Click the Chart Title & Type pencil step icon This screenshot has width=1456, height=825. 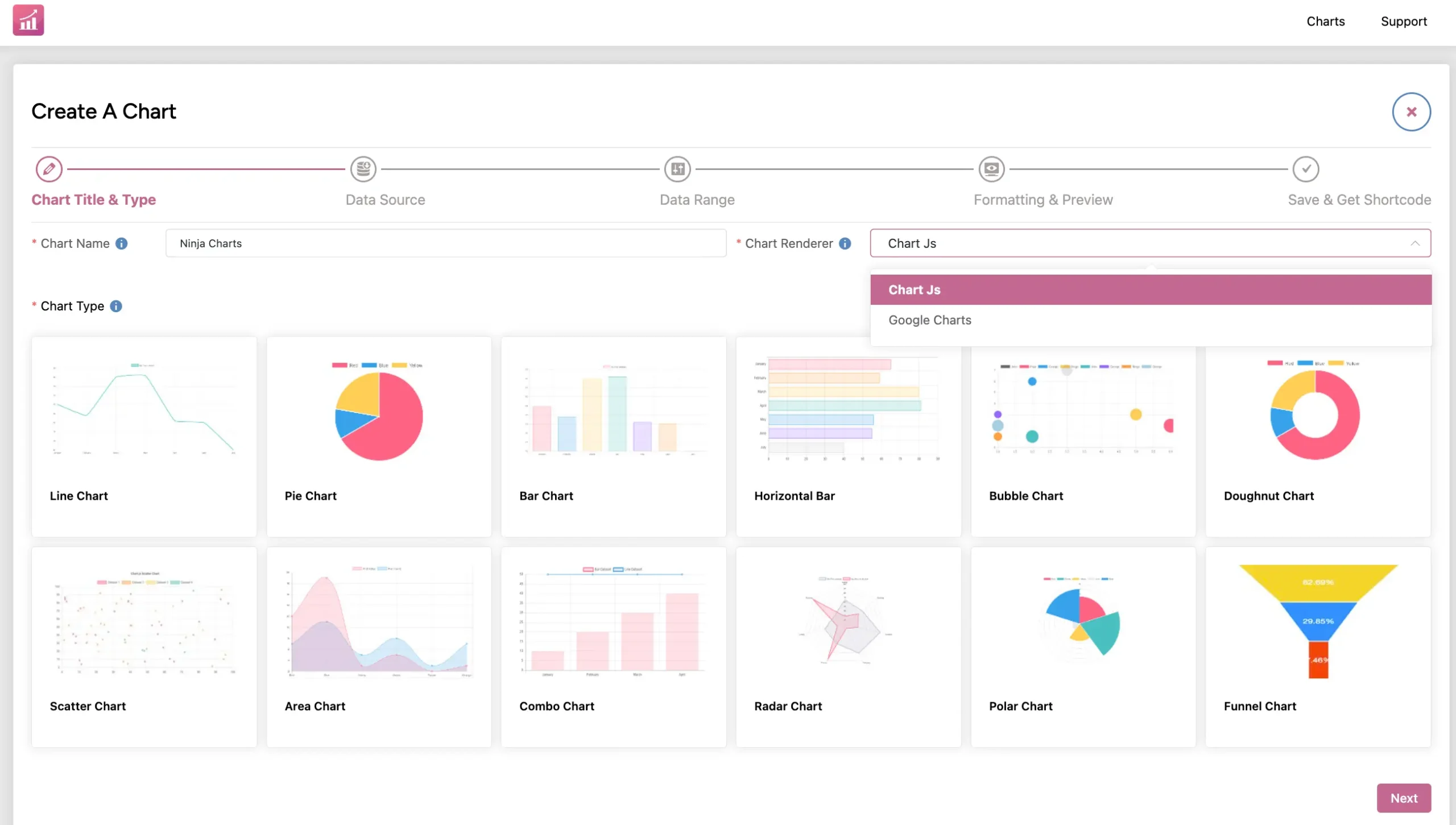tap(49, 169)
